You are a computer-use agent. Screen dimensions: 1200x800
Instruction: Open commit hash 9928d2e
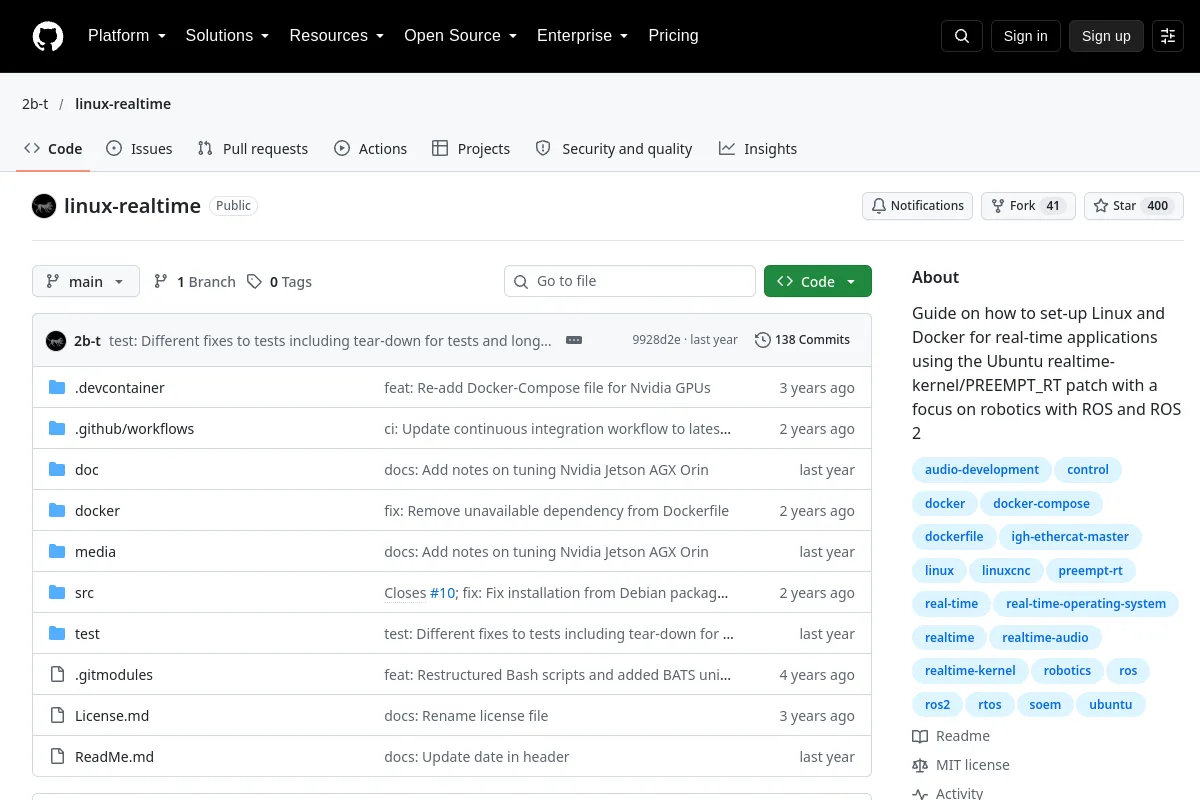[656, 340]
